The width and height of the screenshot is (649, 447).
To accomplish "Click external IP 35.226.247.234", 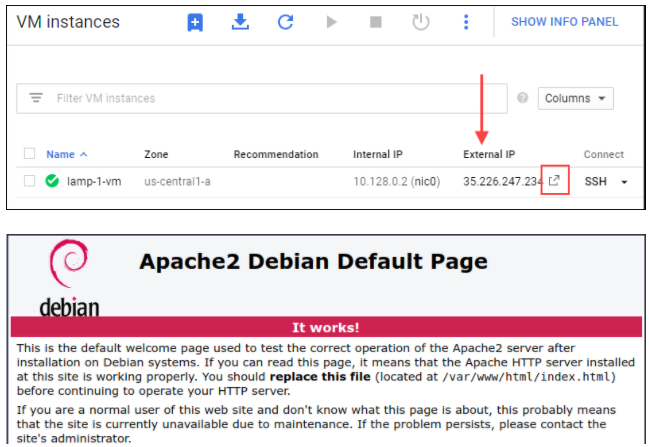I will [502, 181].
